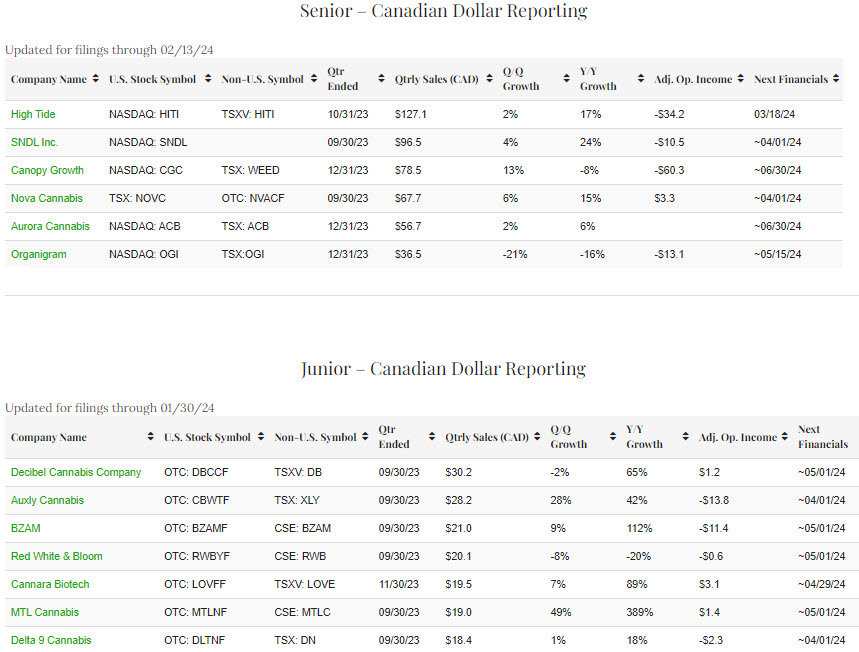
Task: Toggle Senior table Q/Q Growth sort arrows
Action: click(566, 79)
